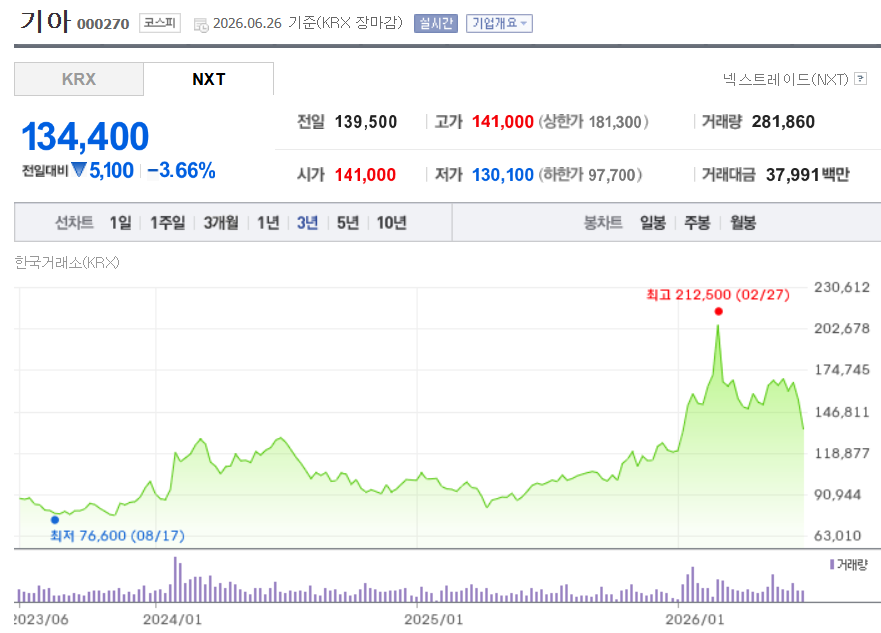Image resolution: width=881 pixels, height=633 pixels.
Task: Click the red highest-price dot on chart
Action: (x=718, y=311)
